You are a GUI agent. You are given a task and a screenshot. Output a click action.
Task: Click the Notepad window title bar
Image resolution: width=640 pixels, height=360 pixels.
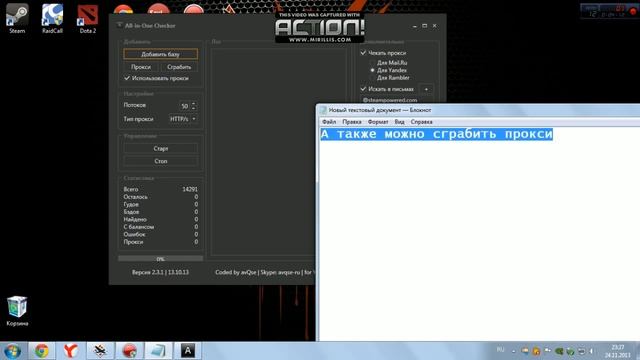[x=478, y=110]
